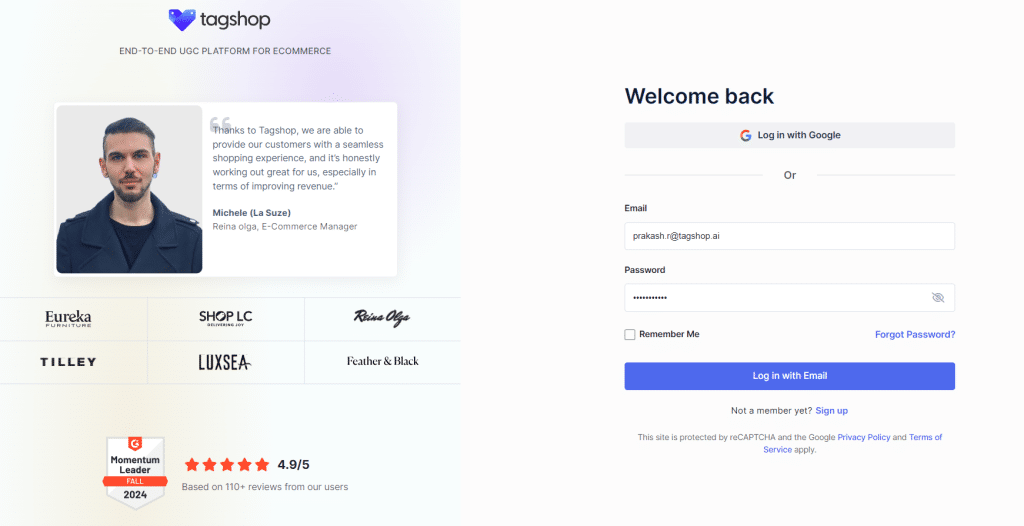Click the Luxsea brand logo

pyautogui.click(x=225, y=362)
